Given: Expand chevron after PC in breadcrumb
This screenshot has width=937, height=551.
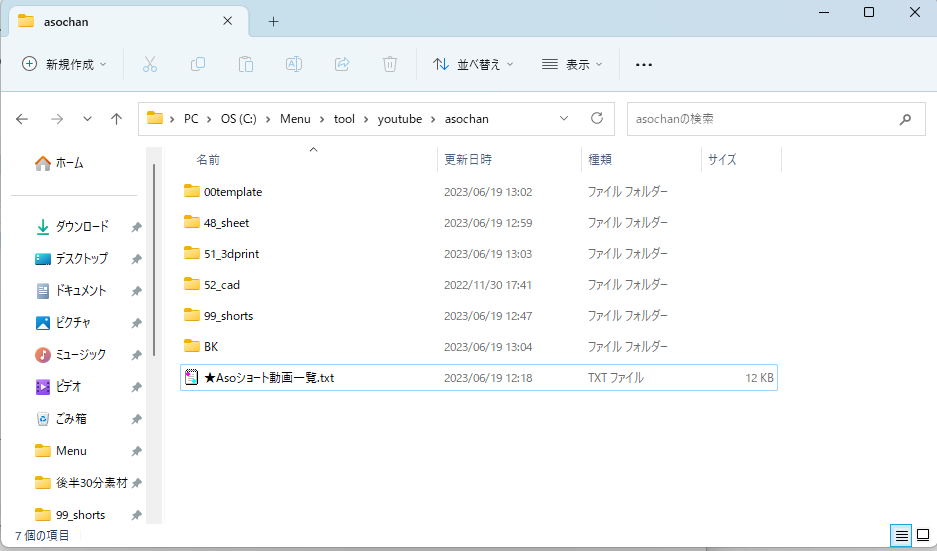Looking at the screenshot, I should pyautogui.click(x=209, y=119).
